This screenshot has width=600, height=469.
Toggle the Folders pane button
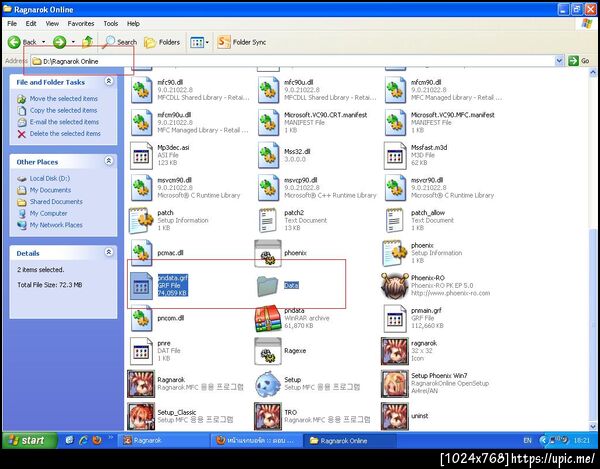coord(162,42)
